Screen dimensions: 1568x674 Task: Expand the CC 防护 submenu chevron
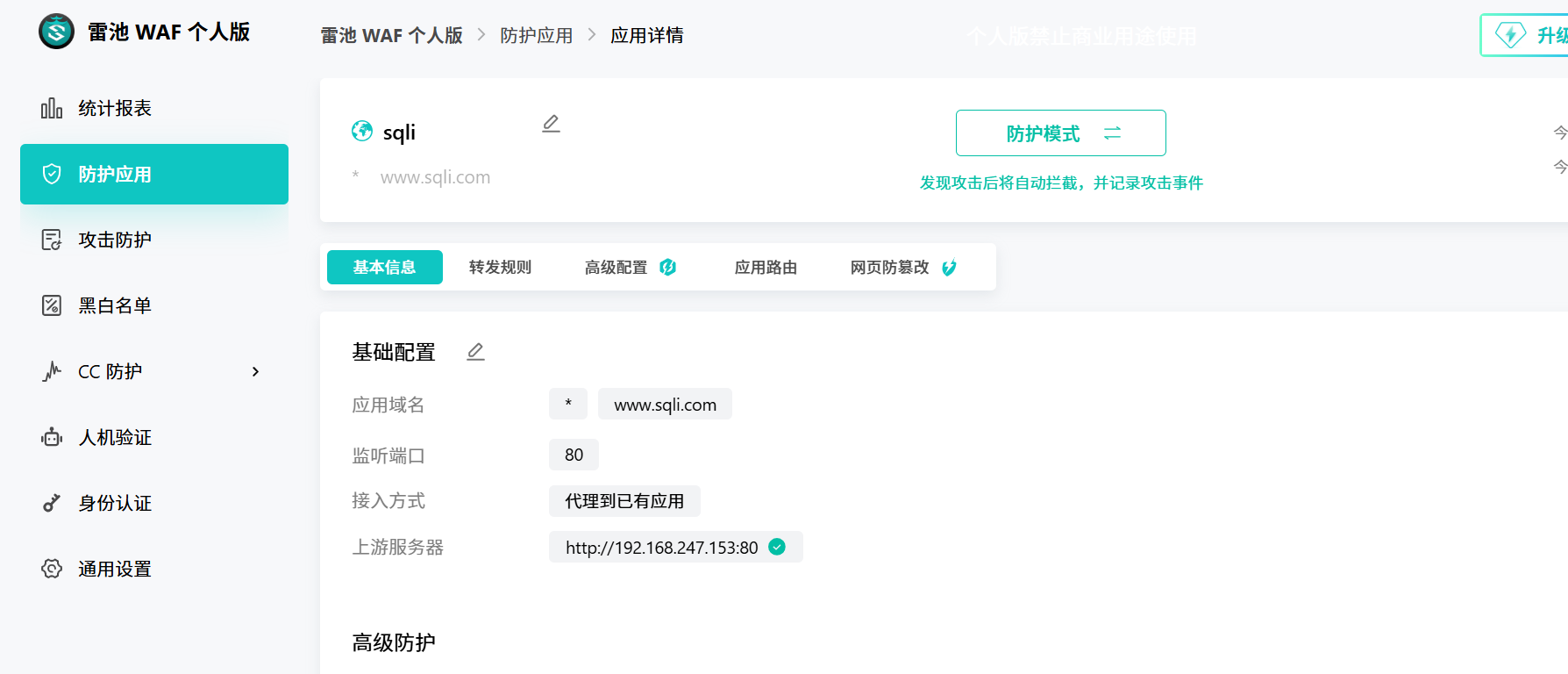255,371
